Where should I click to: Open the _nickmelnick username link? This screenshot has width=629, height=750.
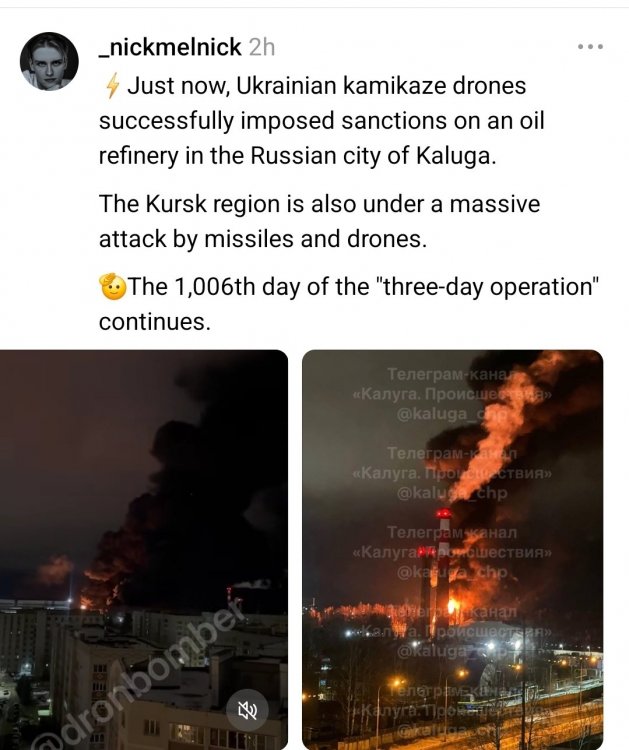coord(170,47)
